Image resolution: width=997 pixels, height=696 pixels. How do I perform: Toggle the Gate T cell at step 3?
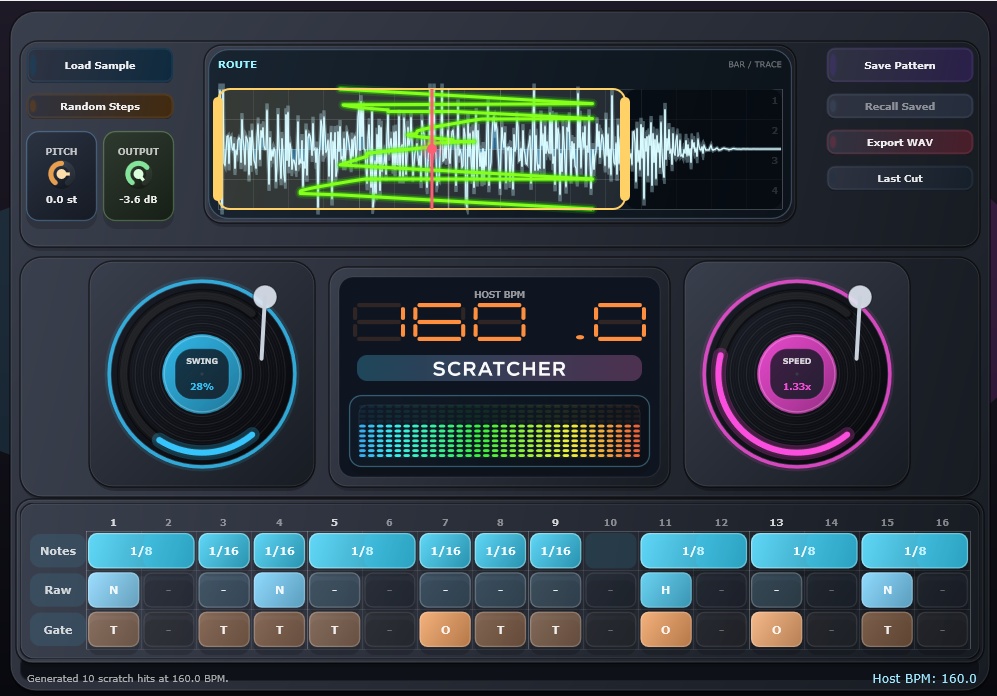click(223, 630)
